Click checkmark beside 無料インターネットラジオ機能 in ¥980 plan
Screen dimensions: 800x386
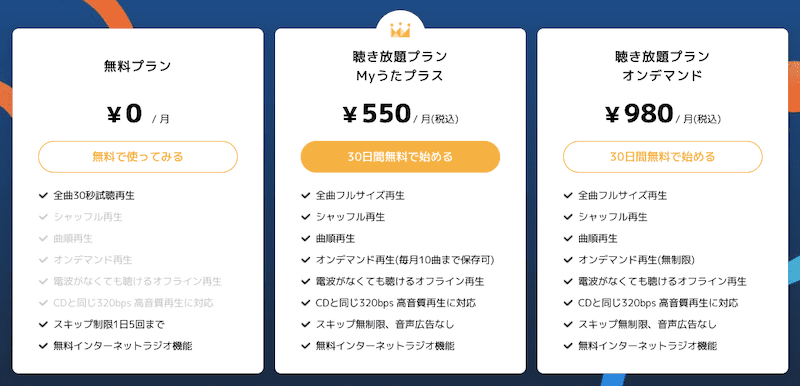pos(568,346)
